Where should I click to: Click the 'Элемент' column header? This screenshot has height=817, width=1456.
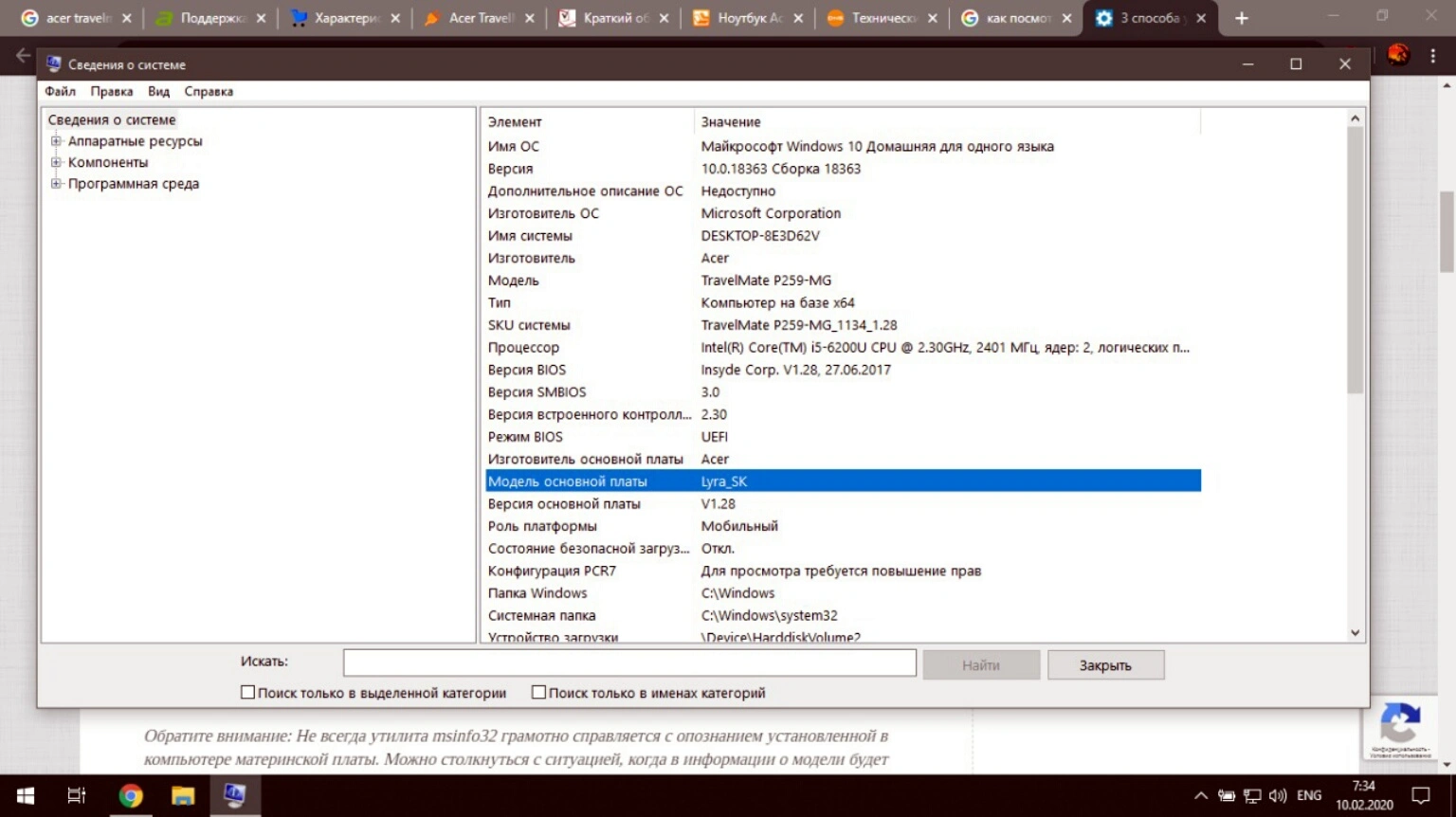588,121
